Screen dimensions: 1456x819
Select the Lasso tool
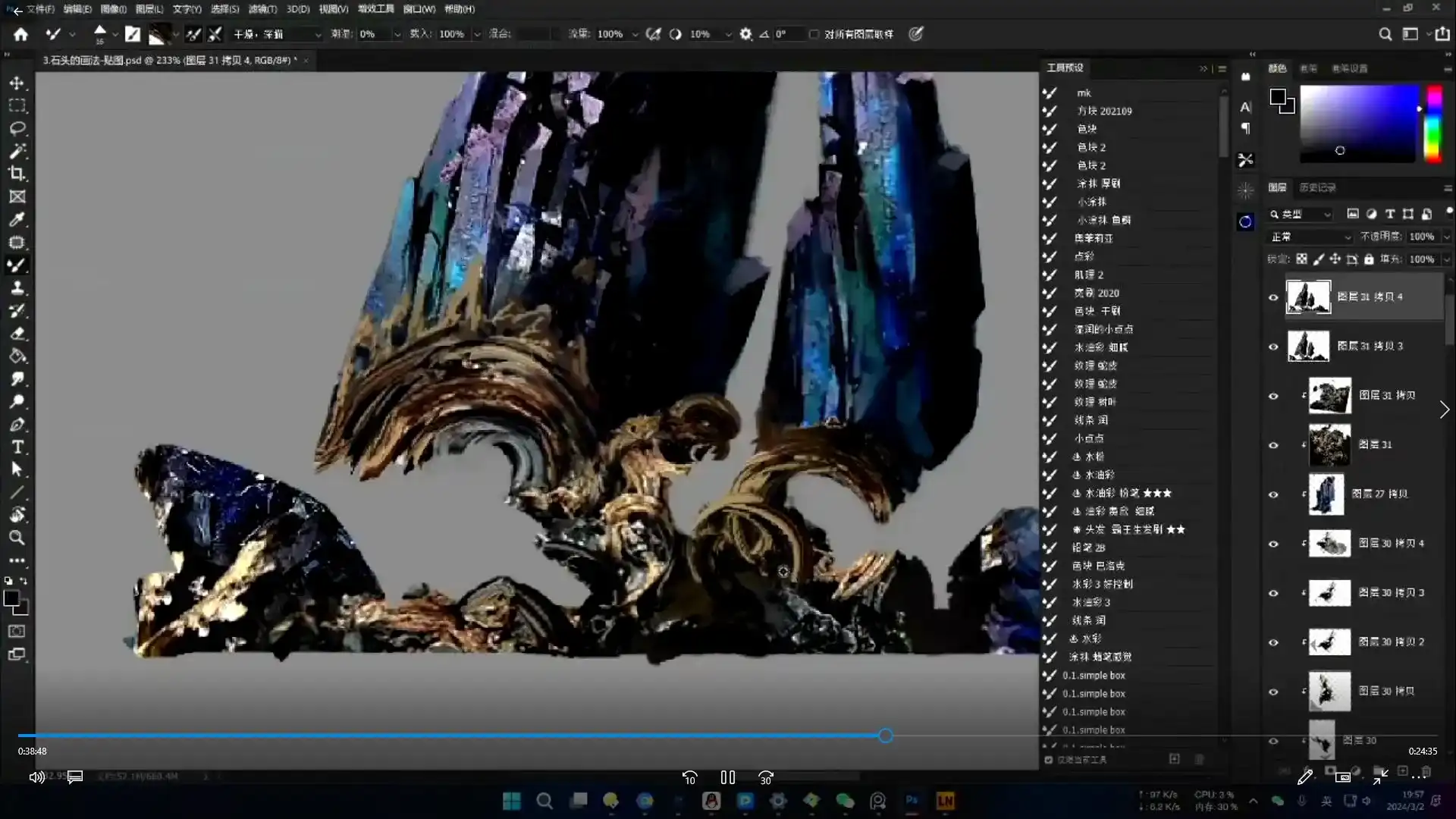pos(17,128)
